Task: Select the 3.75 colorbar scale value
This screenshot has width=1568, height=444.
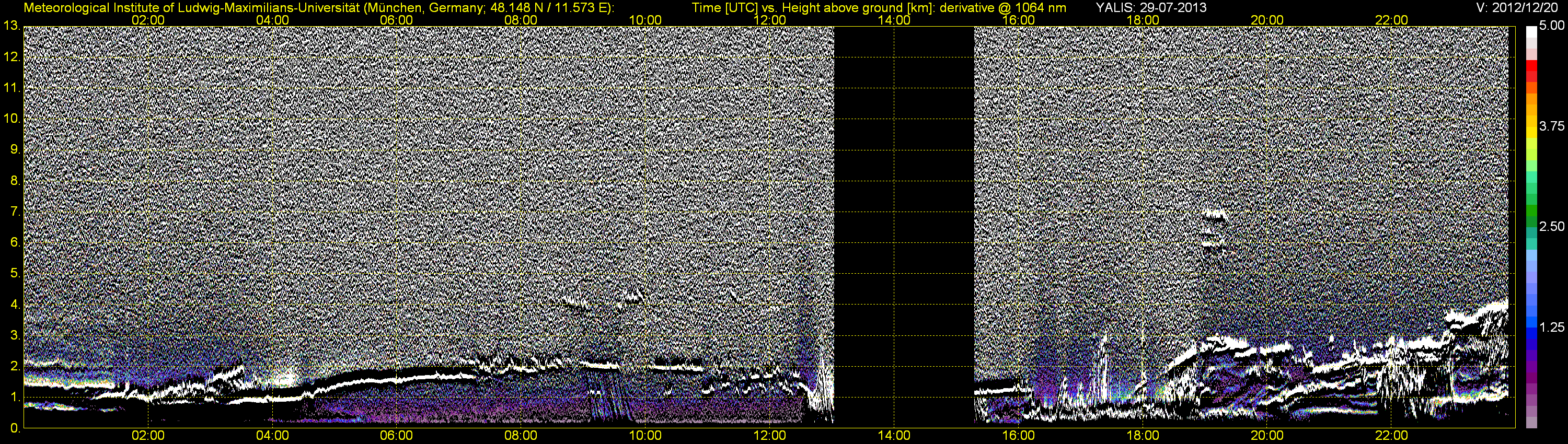Action: point(1551,126)
